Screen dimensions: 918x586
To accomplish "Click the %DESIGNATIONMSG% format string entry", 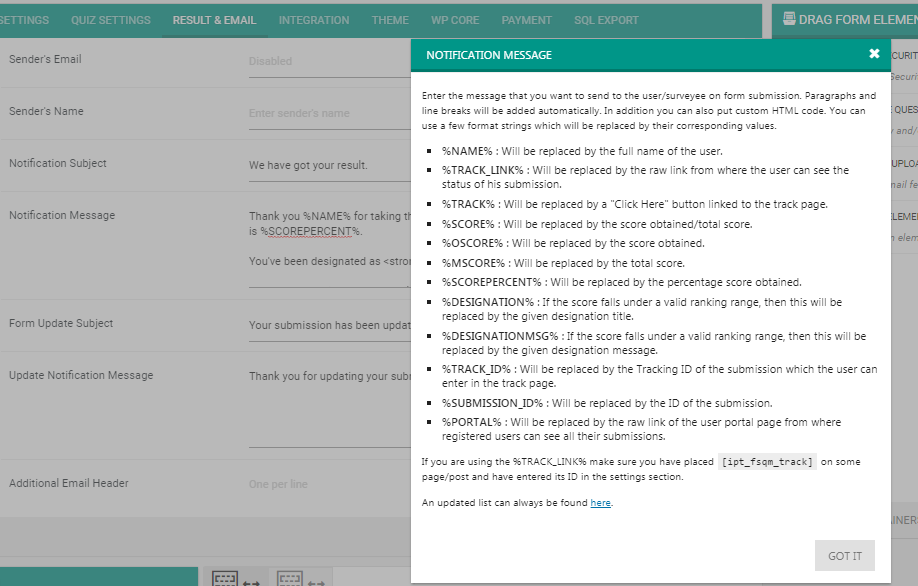I will pyautogui.click(x=654, y=343).
